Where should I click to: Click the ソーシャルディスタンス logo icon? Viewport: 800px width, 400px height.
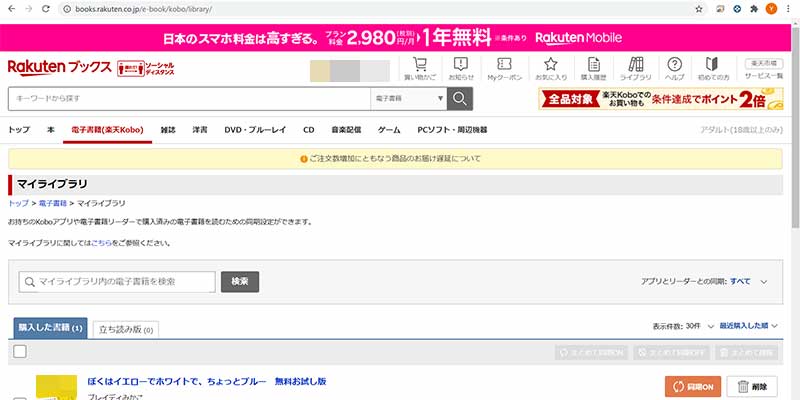click(146, 69)
